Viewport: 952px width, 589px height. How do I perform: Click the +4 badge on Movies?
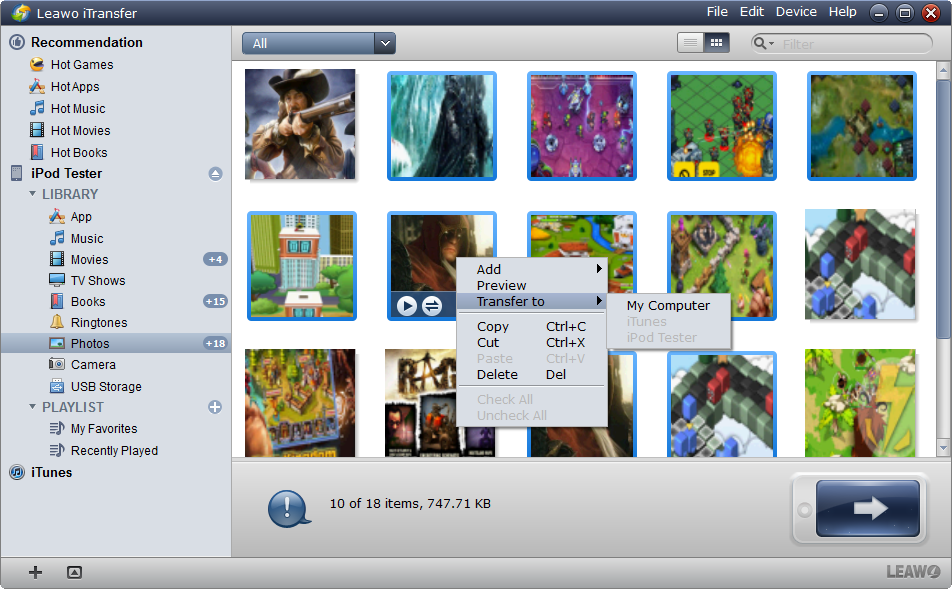215,259
